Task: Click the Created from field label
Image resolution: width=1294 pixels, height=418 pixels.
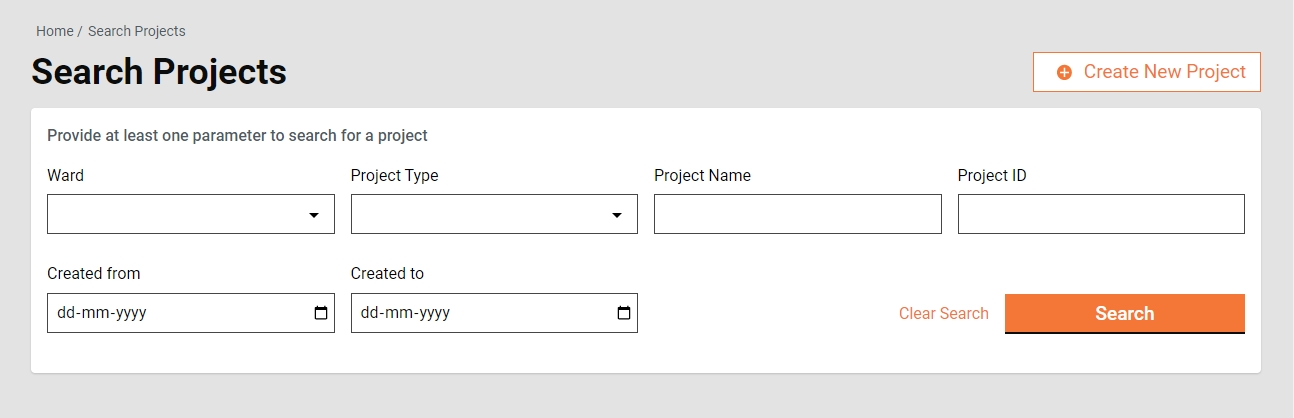Action: (x=93, y=273)
